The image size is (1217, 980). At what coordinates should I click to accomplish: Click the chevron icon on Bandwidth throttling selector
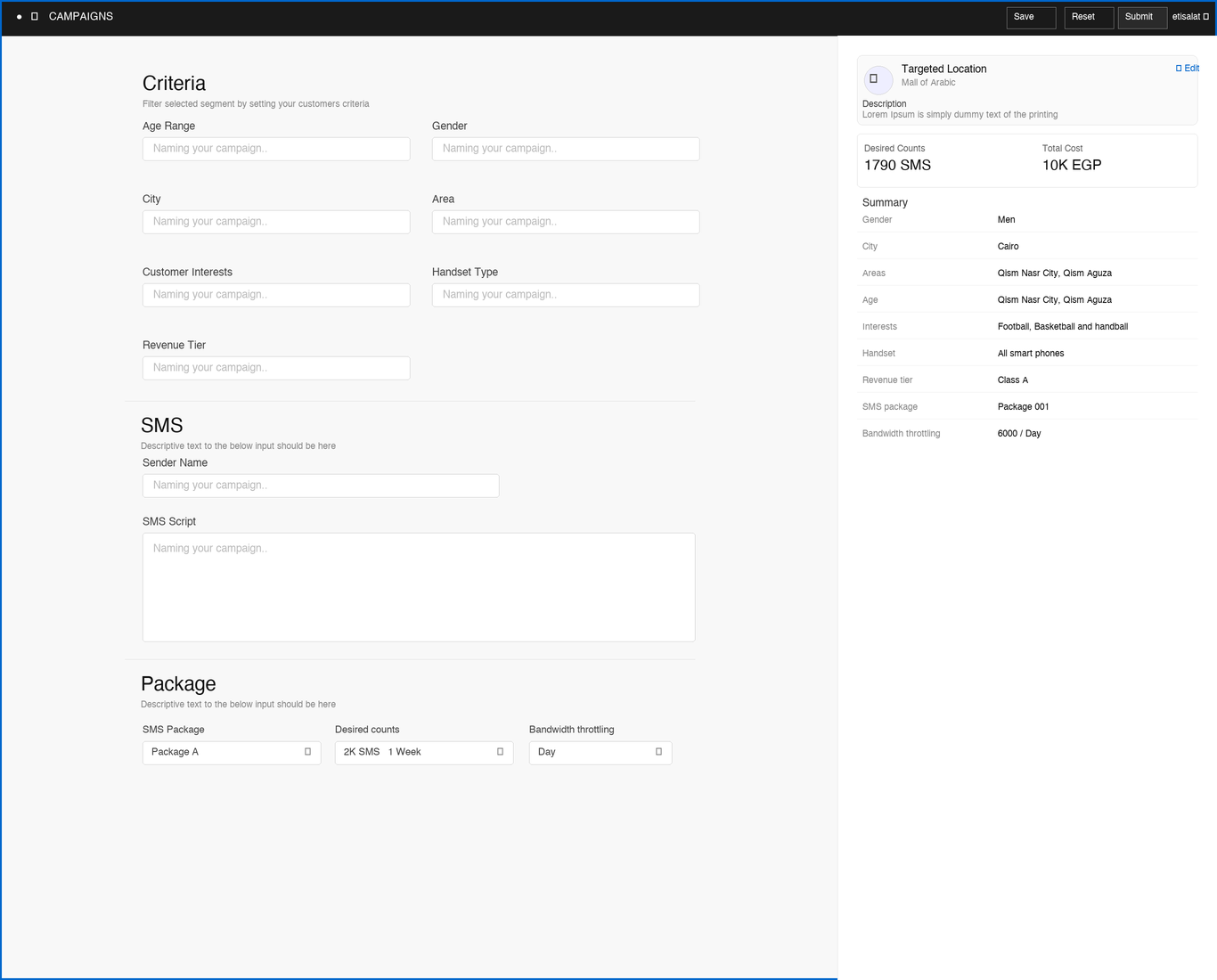pyautogui.click(x=658, y=752)
